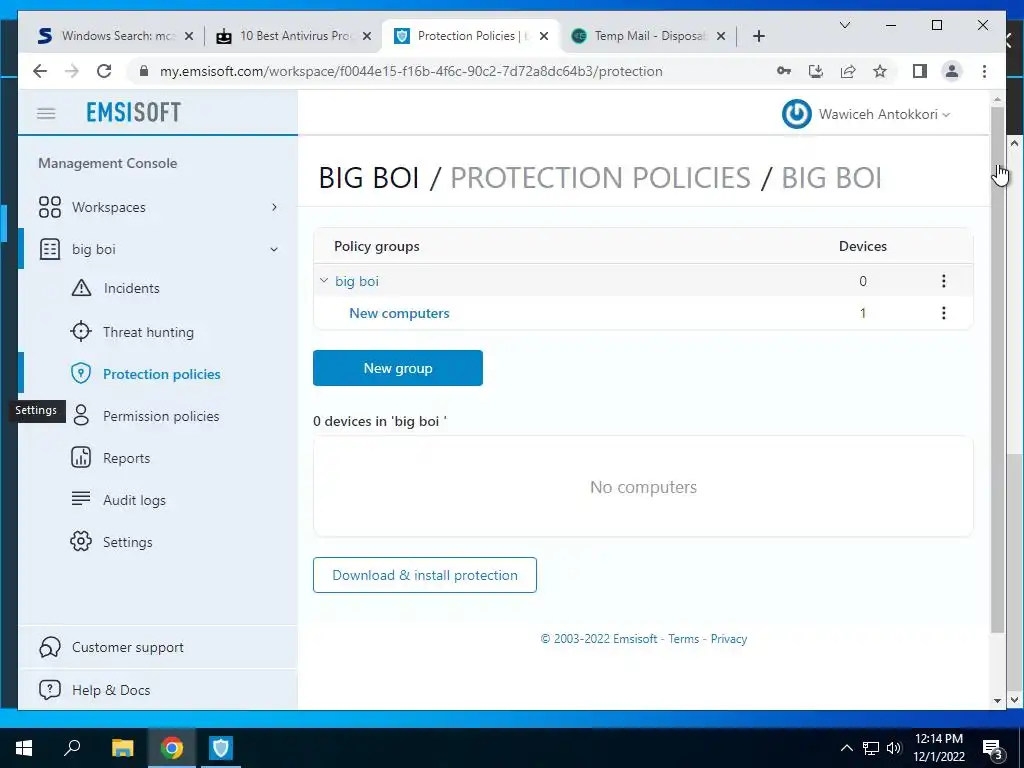The height and width of the screenshot is (768, 1024).
Task: Open options menu for New computers row
Action: (943, 313)
